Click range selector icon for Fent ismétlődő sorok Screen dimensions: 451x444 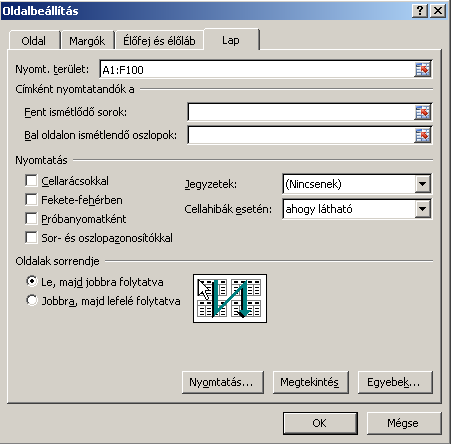(x=422, y=112)
